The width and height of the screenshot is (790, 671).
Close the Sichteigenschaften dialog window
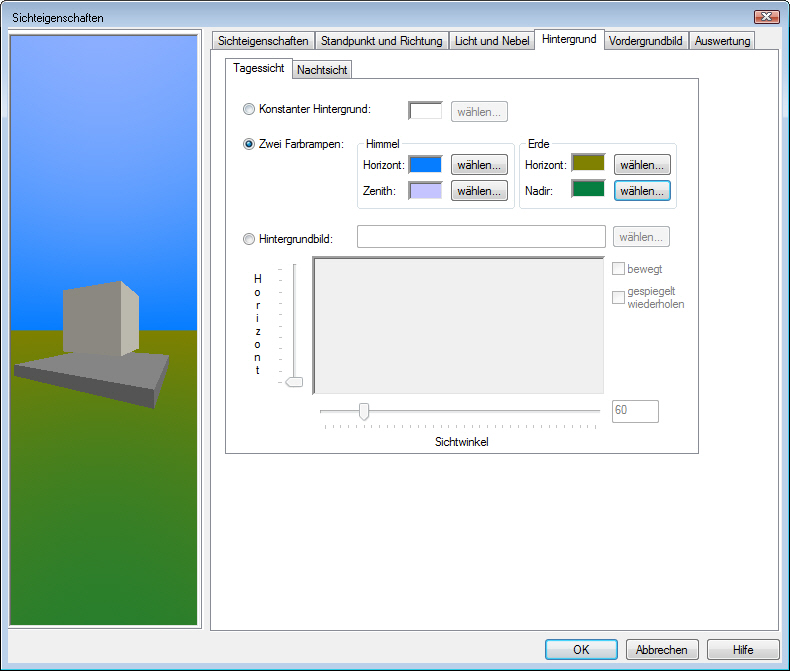coord(766,17)
